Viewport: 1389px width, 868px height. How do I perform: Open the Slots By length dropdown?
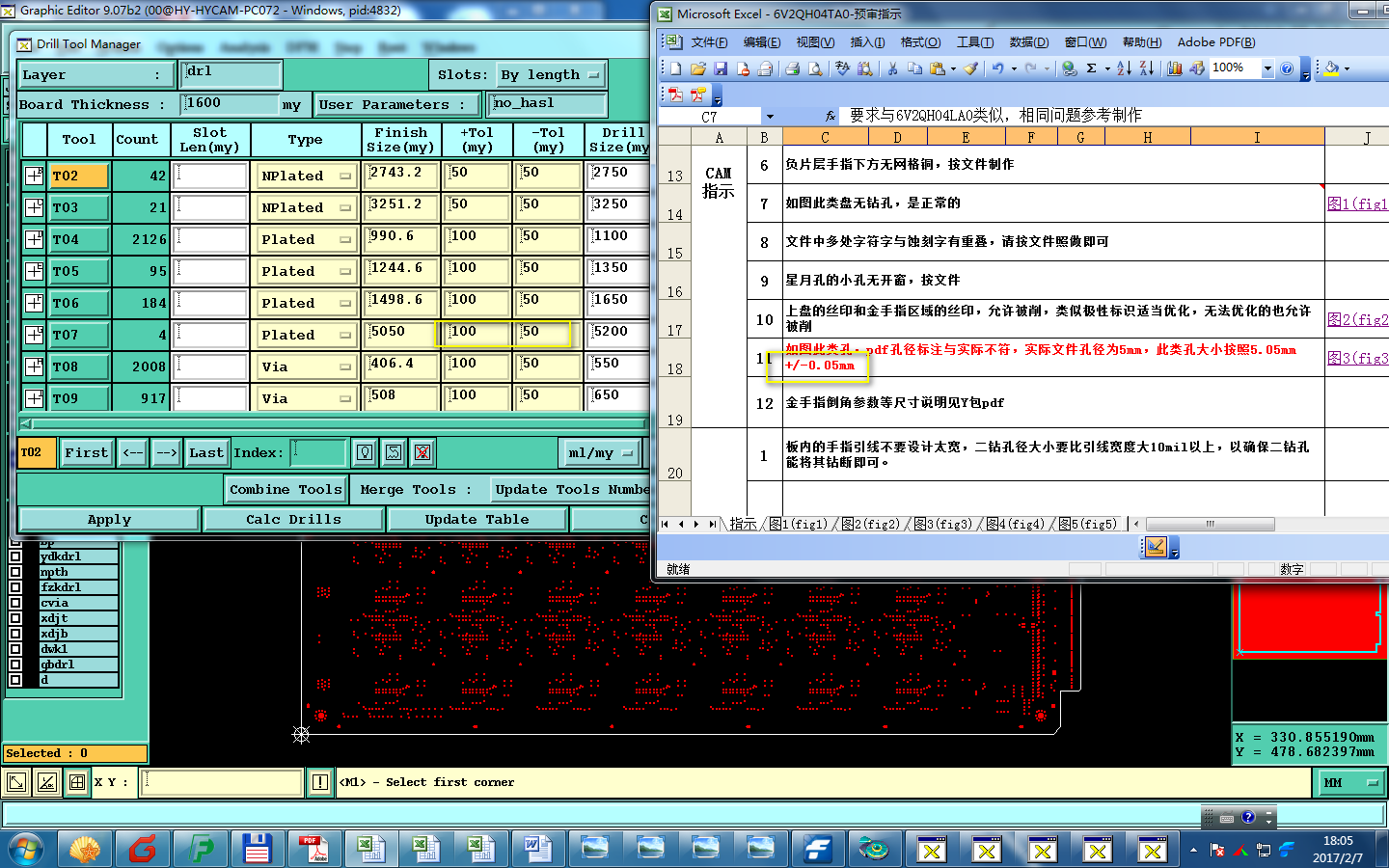[x=550, y=74]
